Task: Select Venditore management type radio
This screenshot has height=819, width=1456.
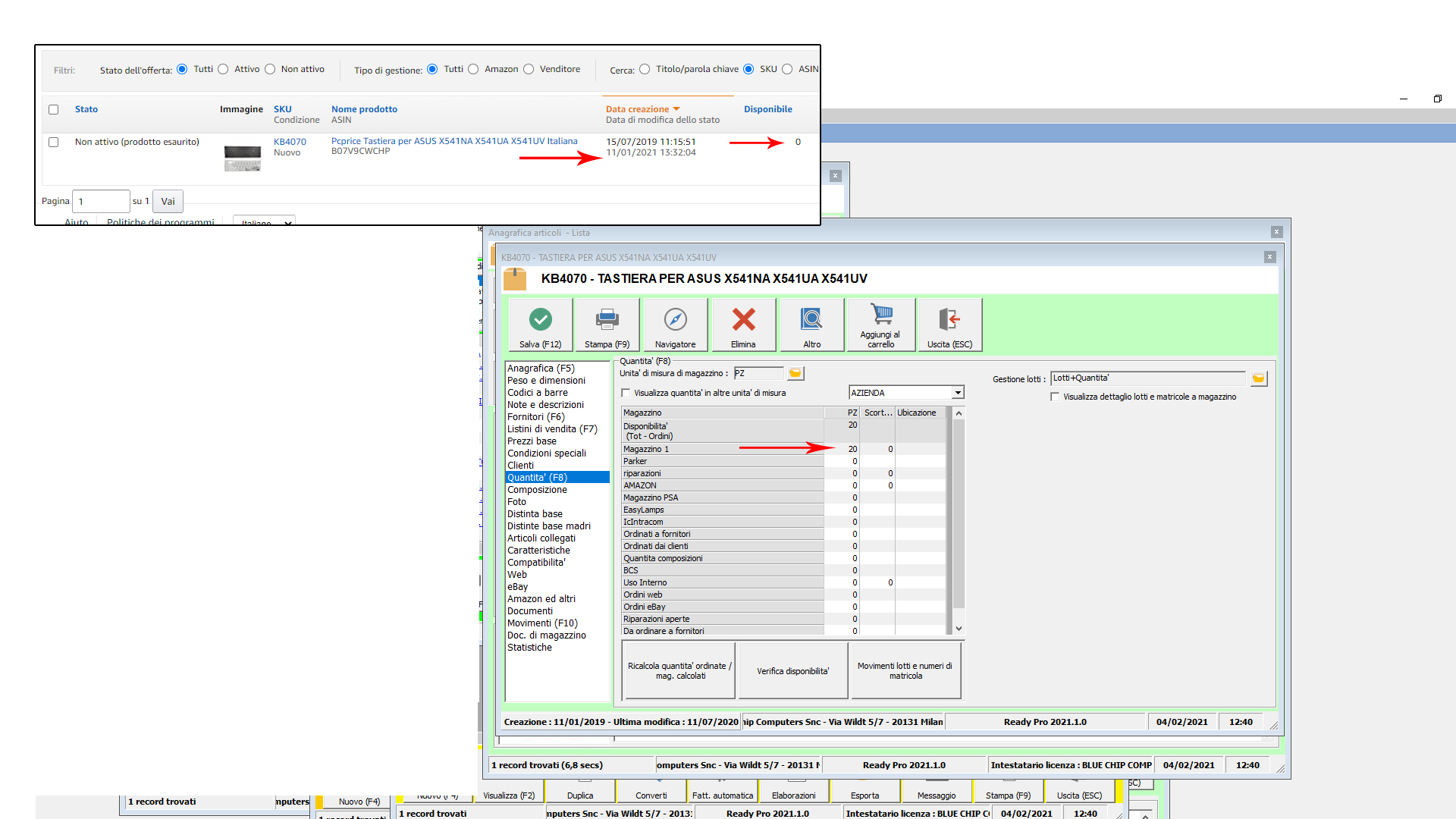Action: tap(529, 69)
